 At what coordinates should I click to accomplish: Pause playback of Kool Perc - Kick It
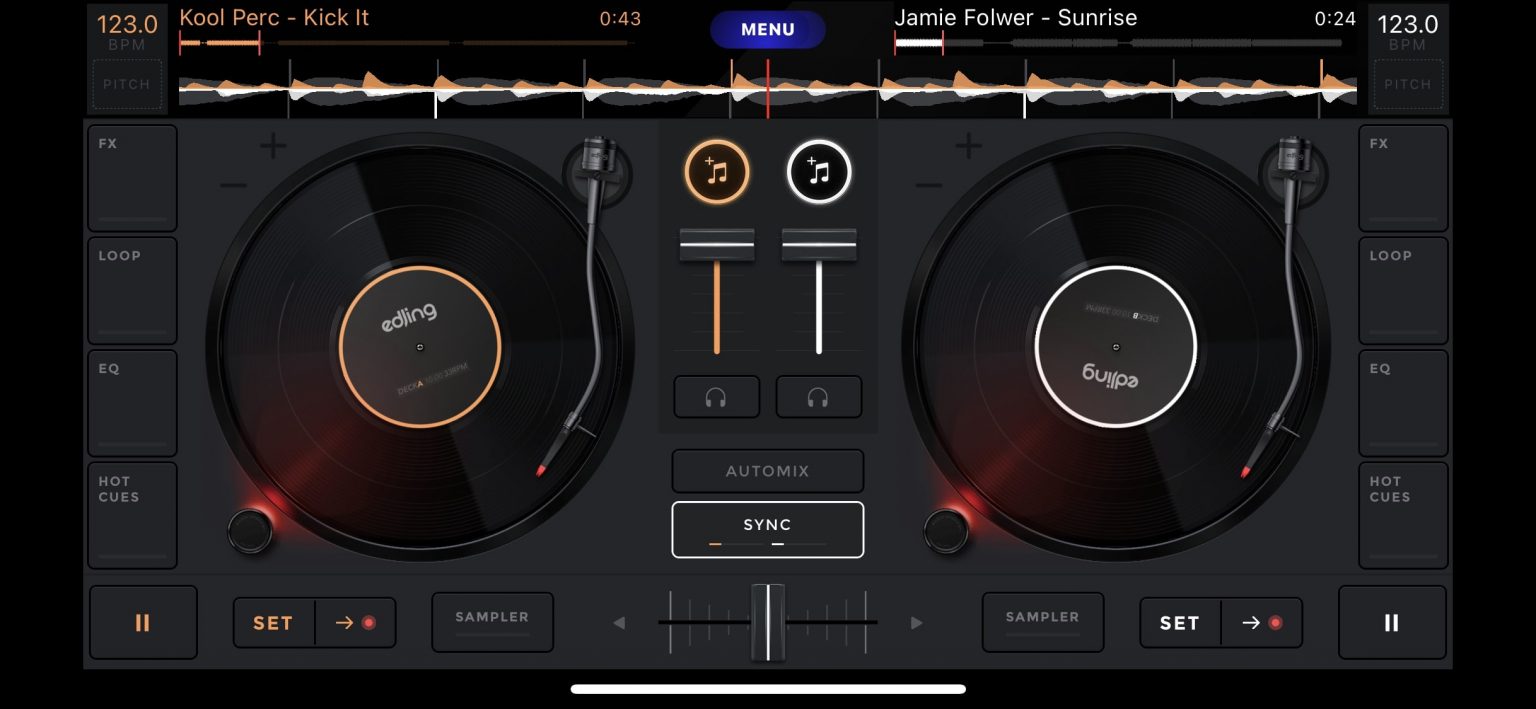pos(143,622)
